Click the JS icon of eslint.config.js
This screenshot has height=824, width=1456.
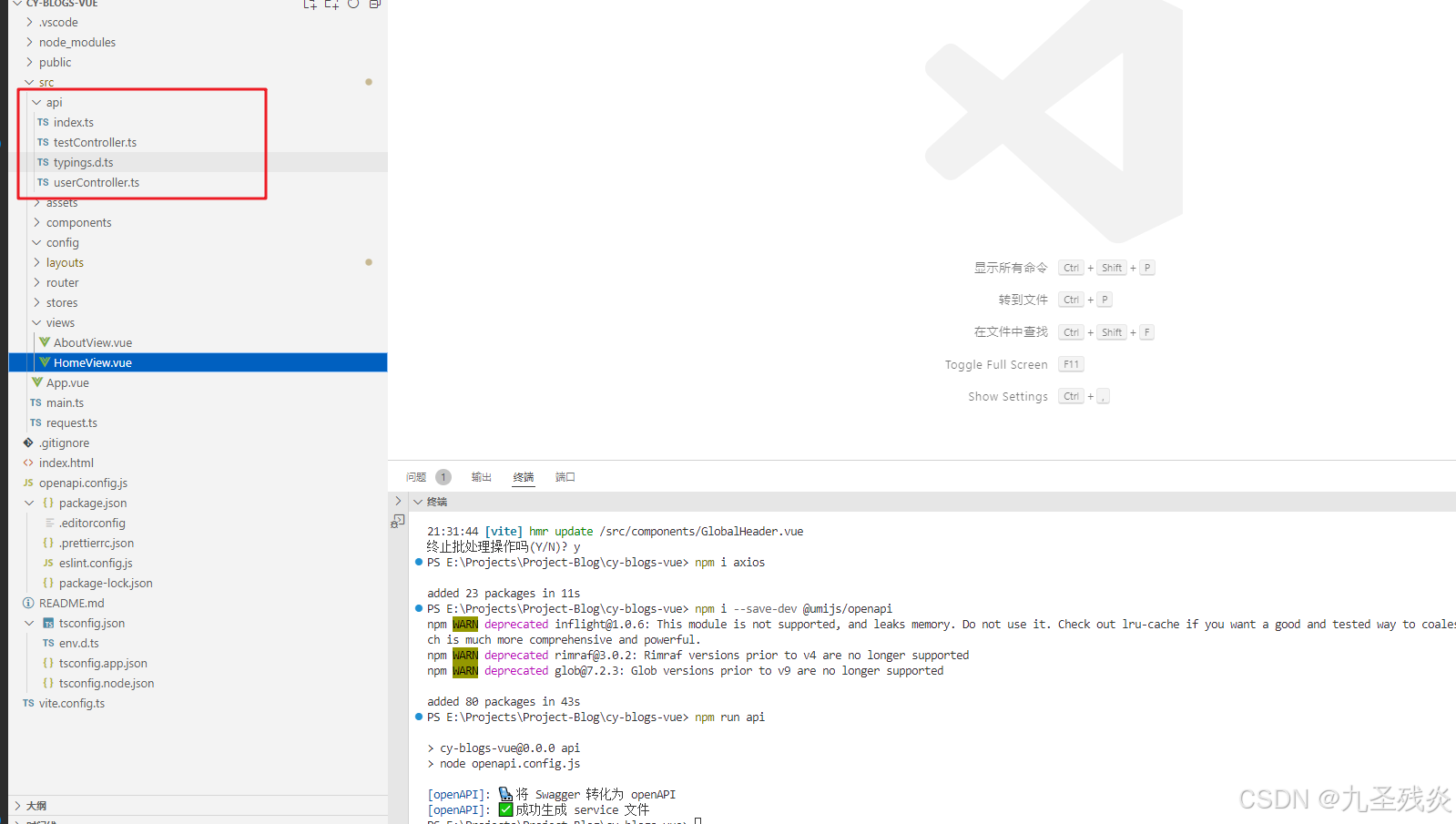pos(48,563)
